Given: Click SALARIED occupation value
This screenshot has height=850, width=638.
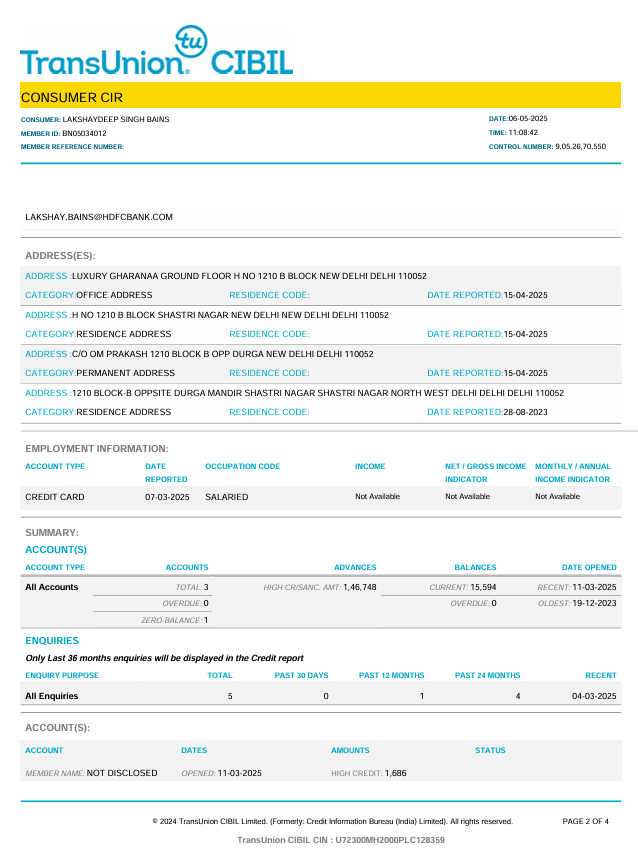Looking at the screenshot, I should pyautogui.click(x=226, y=497).
